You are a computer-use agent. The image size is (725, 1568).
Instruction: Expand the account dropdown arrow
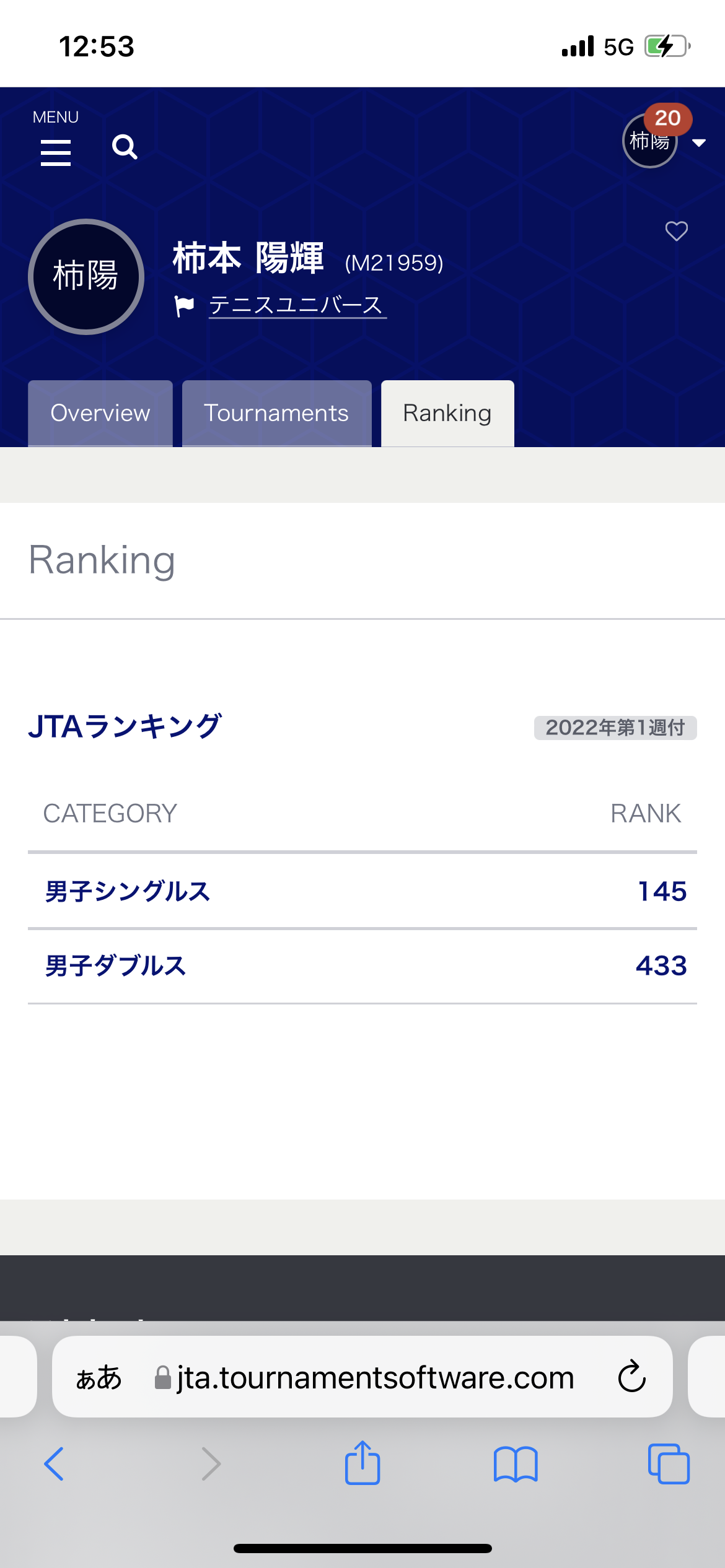[x=699, y=143]
